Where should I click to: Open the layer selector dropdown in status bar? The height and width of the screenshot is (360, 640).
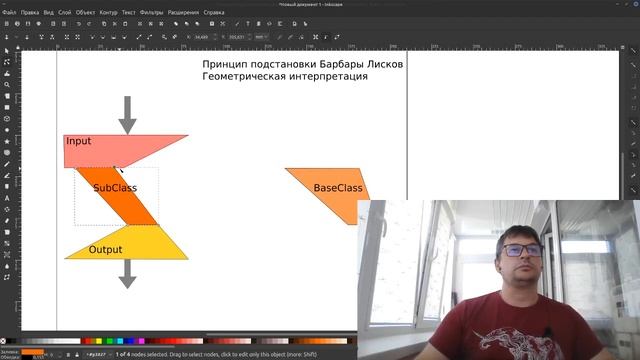98,355
